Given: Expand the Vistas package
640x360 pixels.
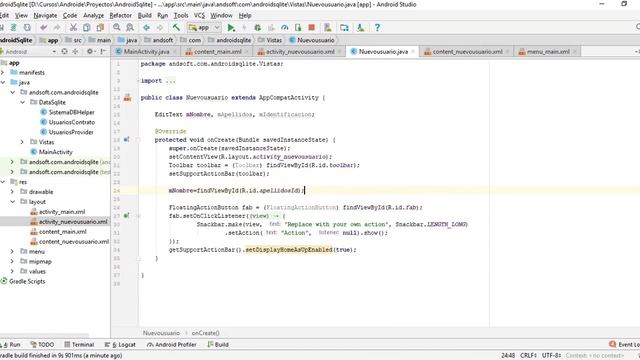Looking at the screenshot, I should (x=22, y=142).
